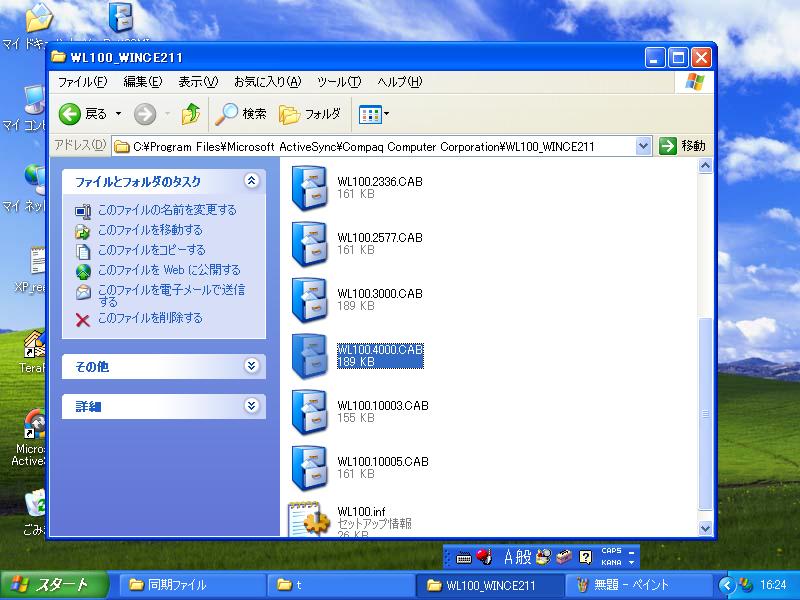This screenshot has width=800, height=600.
Task: Click このファイルをコピーする link
Action: click(x=152, y=250)
